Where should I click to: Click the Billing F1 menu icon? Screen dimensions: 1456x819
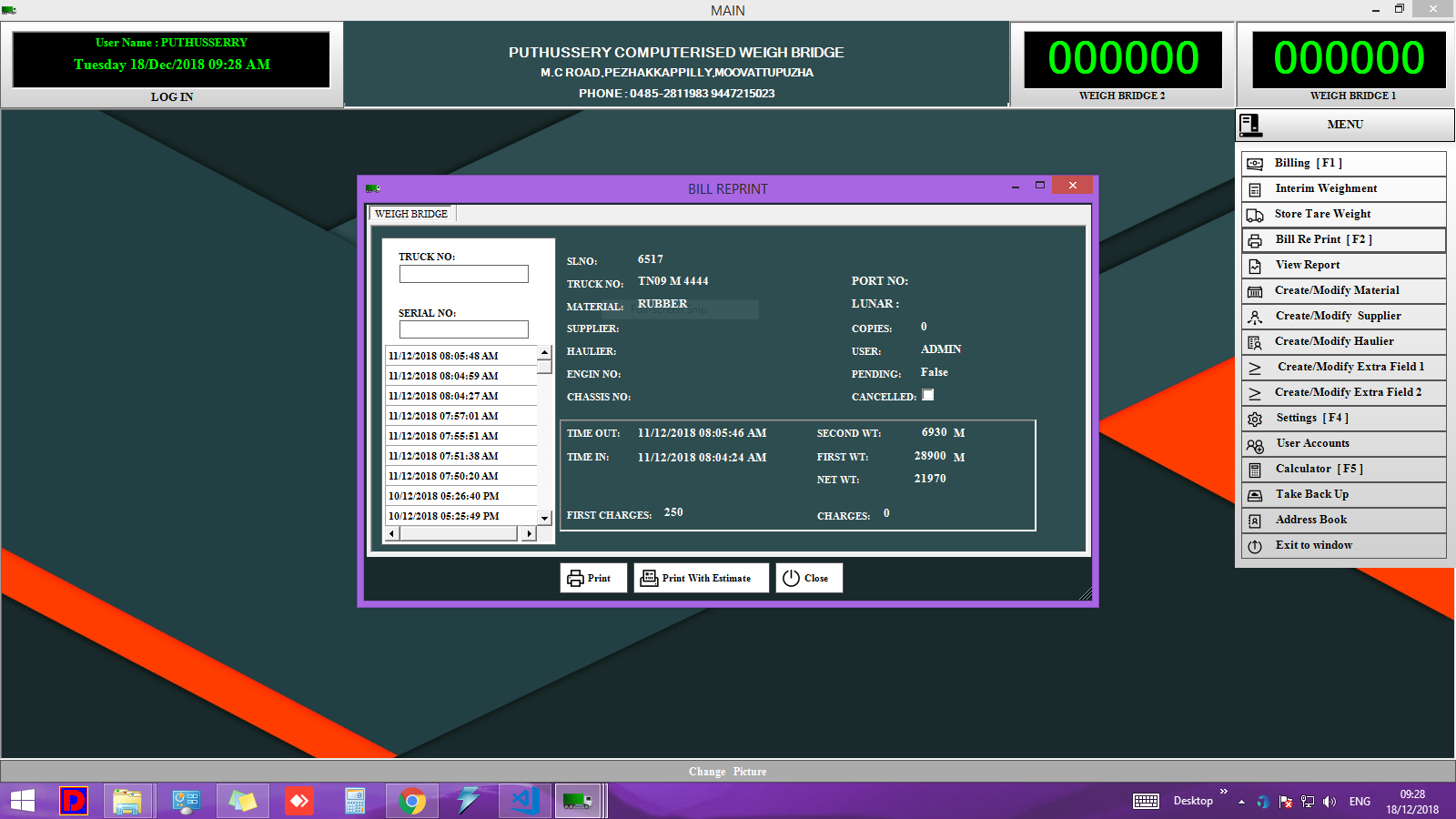pos(1255,164)
